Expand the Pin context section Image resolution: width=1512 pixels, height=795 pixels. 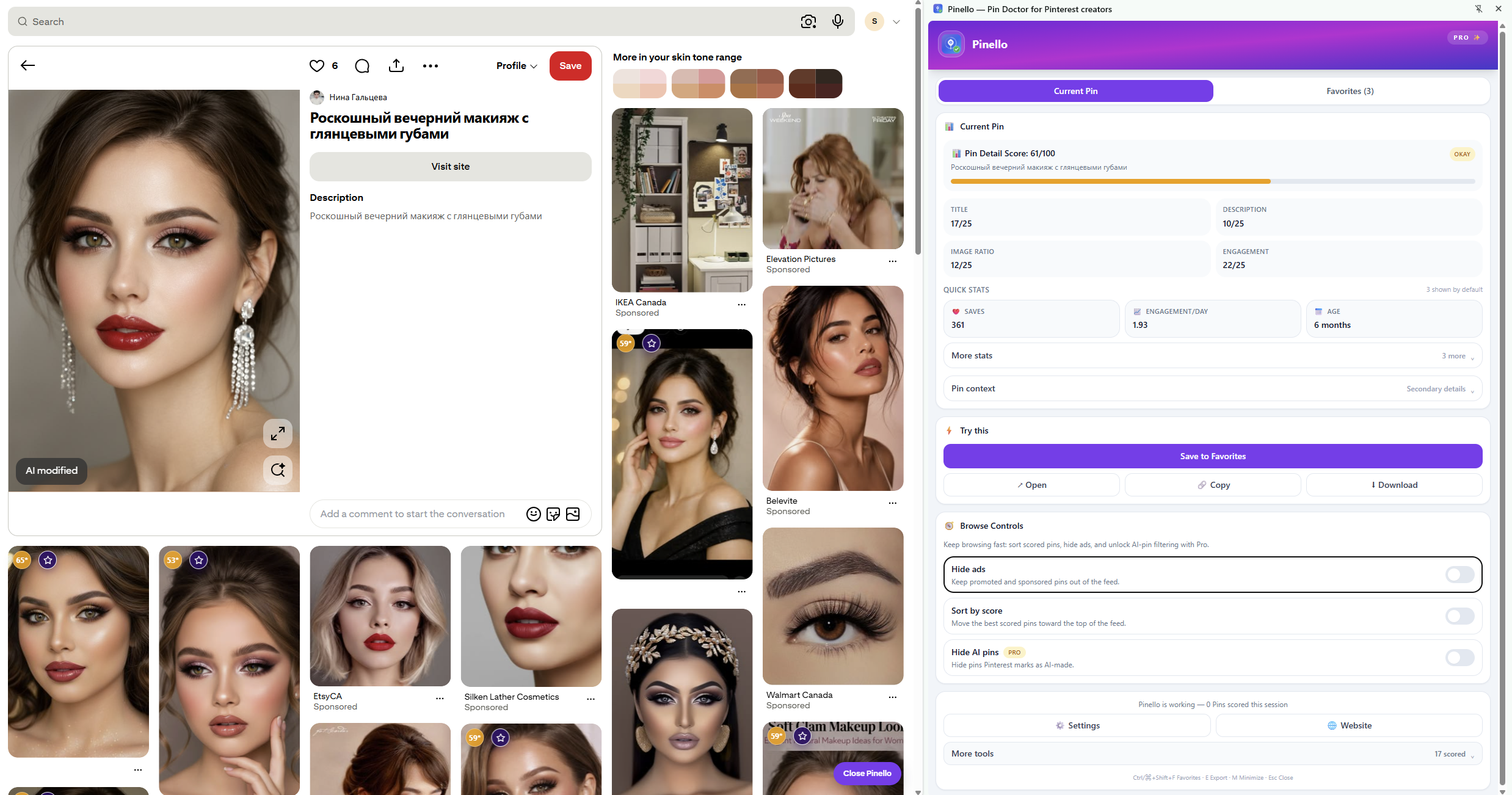tap(1213, 388)
